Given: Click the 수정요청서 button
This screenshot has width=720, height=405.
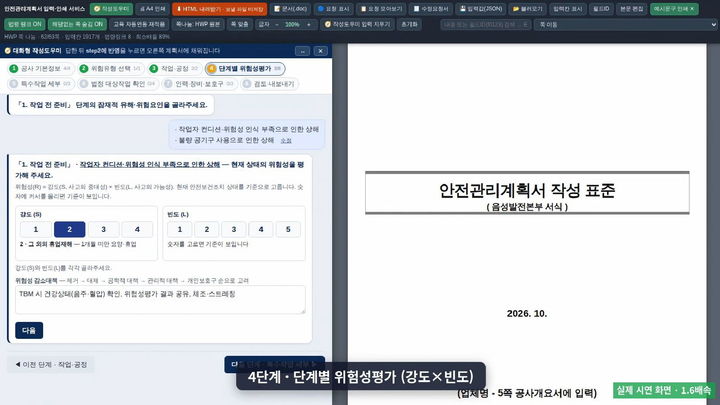Looking at the screenshot, I should pos(431,9).
